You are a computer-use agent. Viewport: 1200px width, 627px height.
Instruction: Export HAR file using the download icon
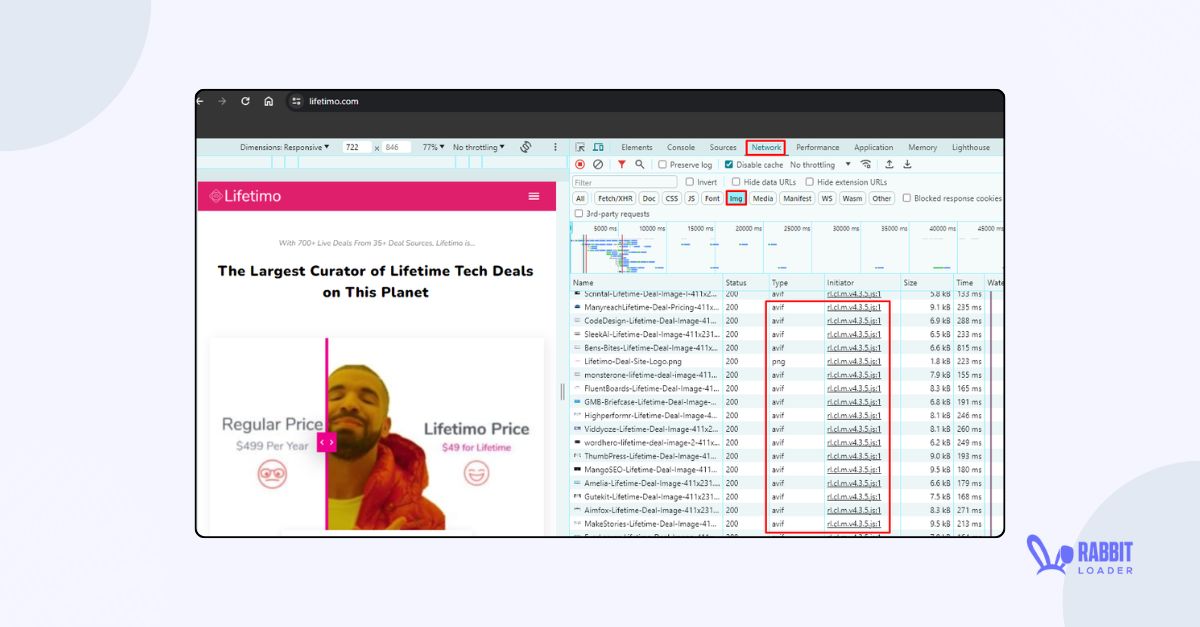[907, 164]
